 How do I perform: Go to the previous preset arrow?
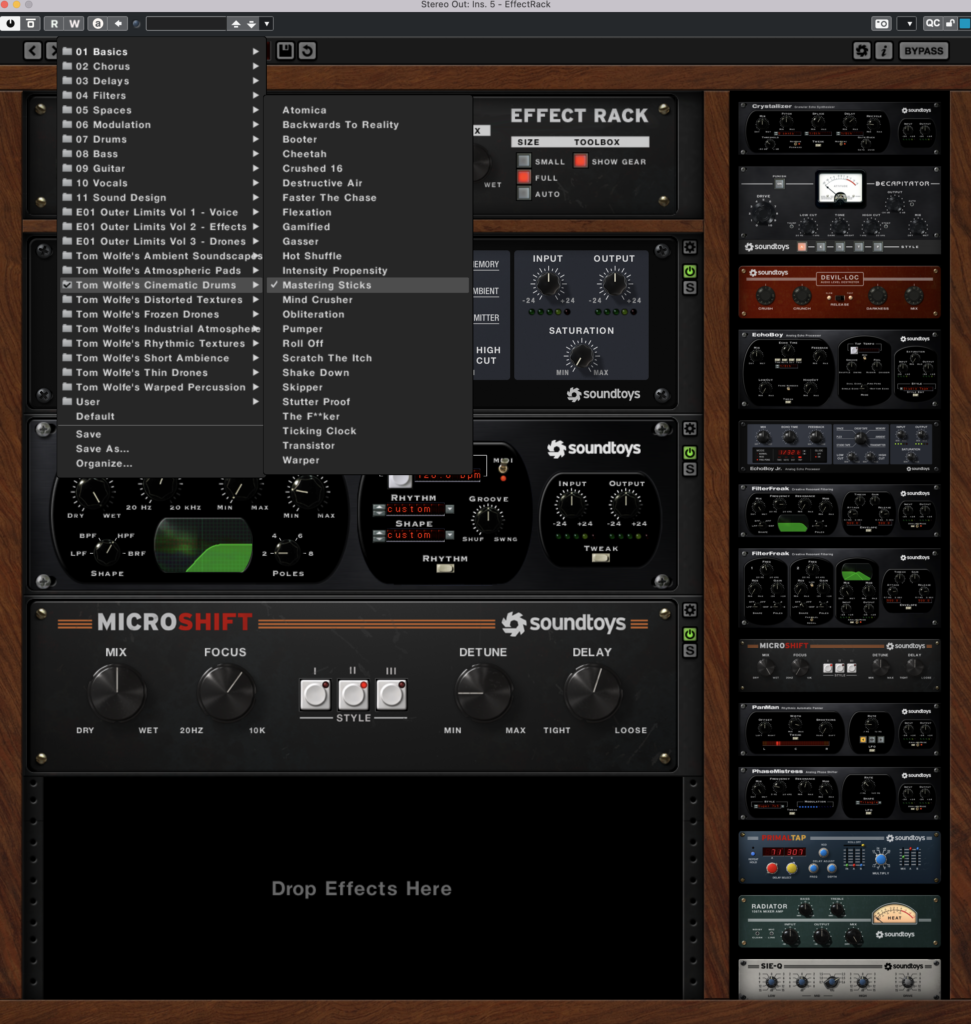[x=33, y=50]
